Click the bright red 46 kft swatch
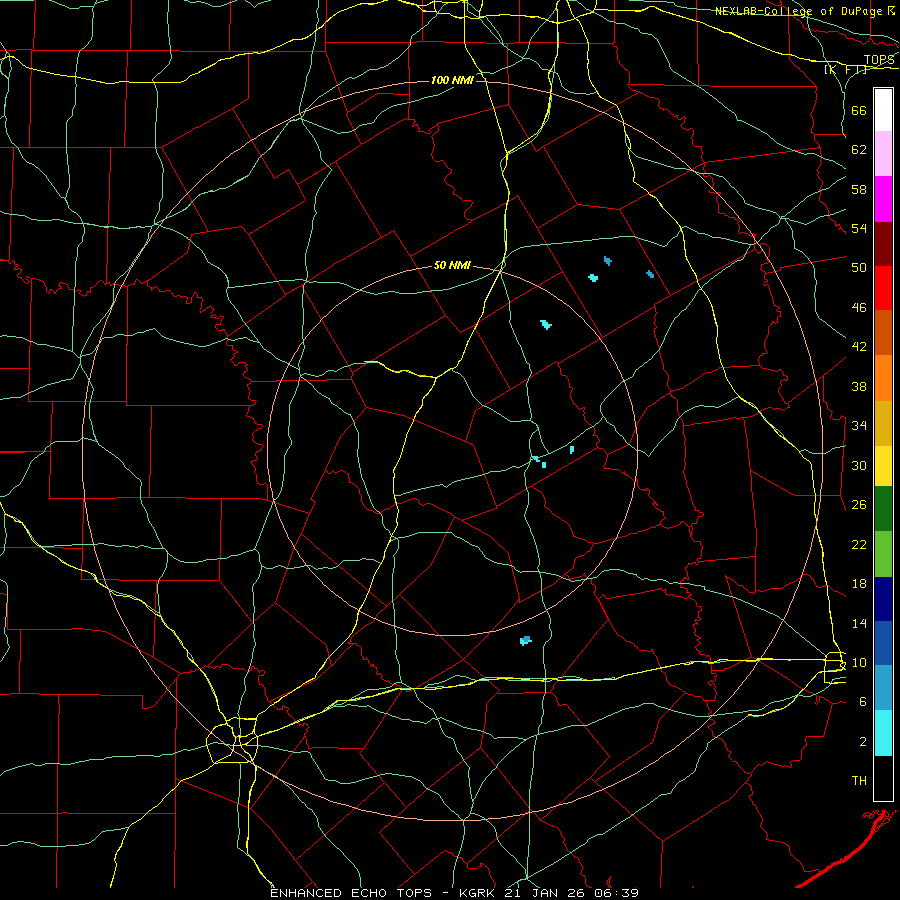Screen dimensions: 900x900 883,288
